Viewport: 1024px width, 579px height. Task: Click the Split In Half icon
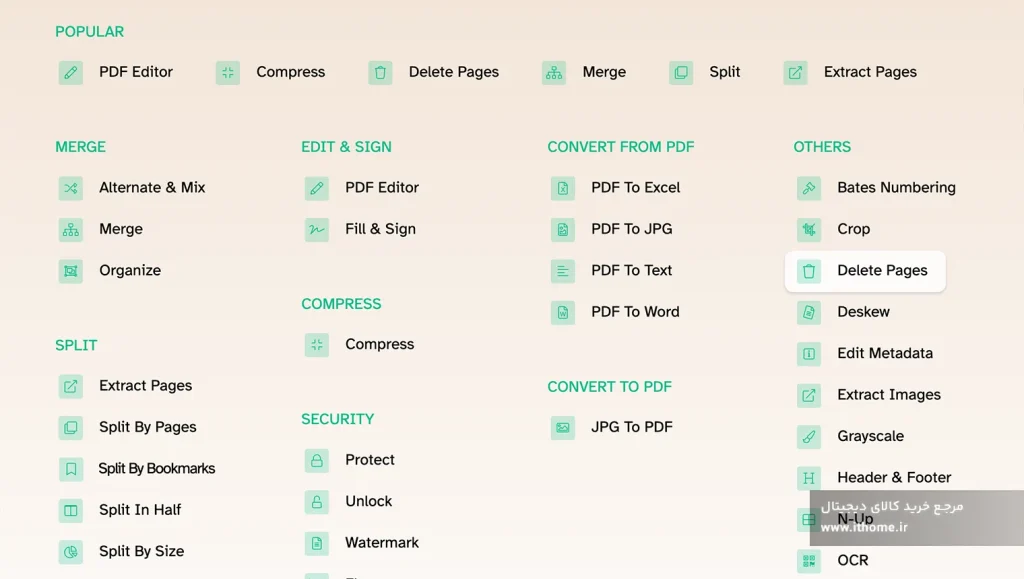(x=71, y=510)
